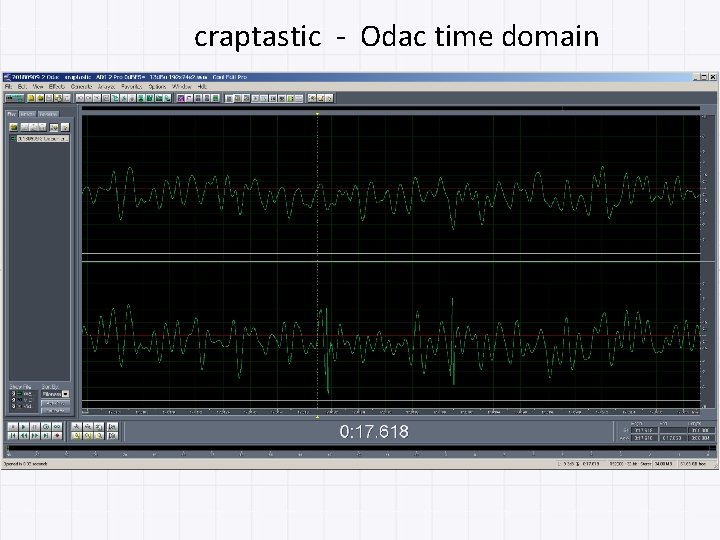The height and width of the screenshot is (540, 720).
Task: Open the View menu
Action: [38, 86]
